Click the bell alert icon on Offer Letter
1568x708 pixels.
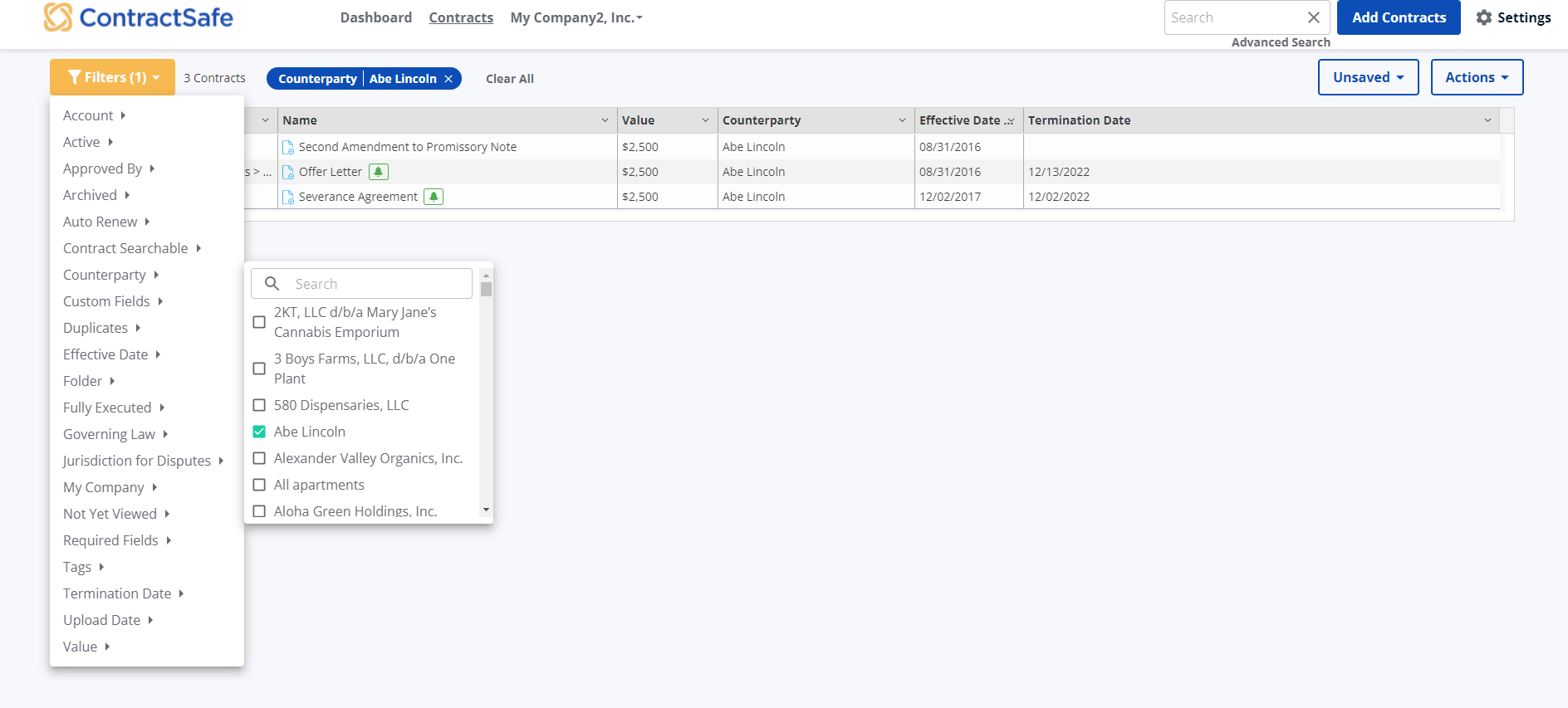pyautogui.click(x=379, y=172)
